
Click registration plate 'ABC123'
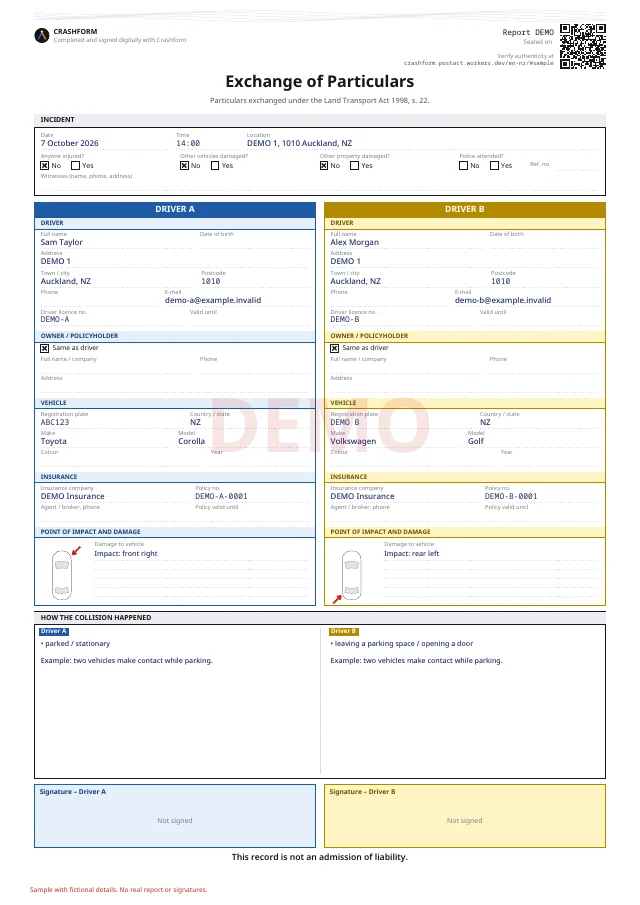tap(55, 422)
